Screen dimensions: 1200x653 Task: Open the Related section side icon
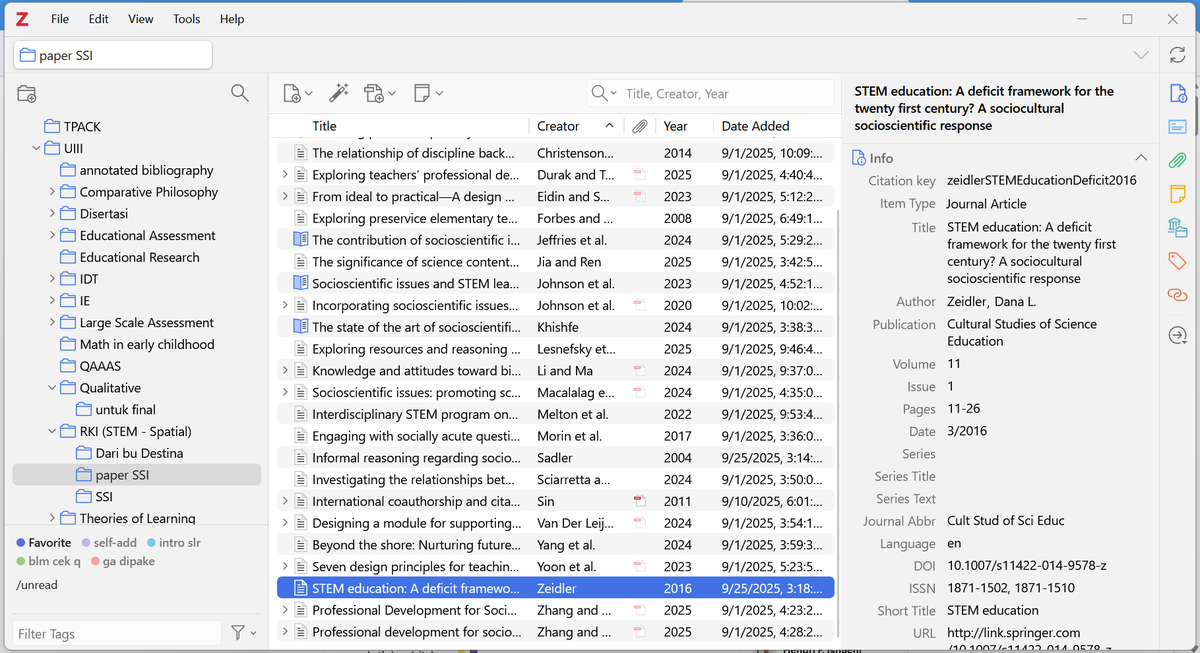point(1177,295)
